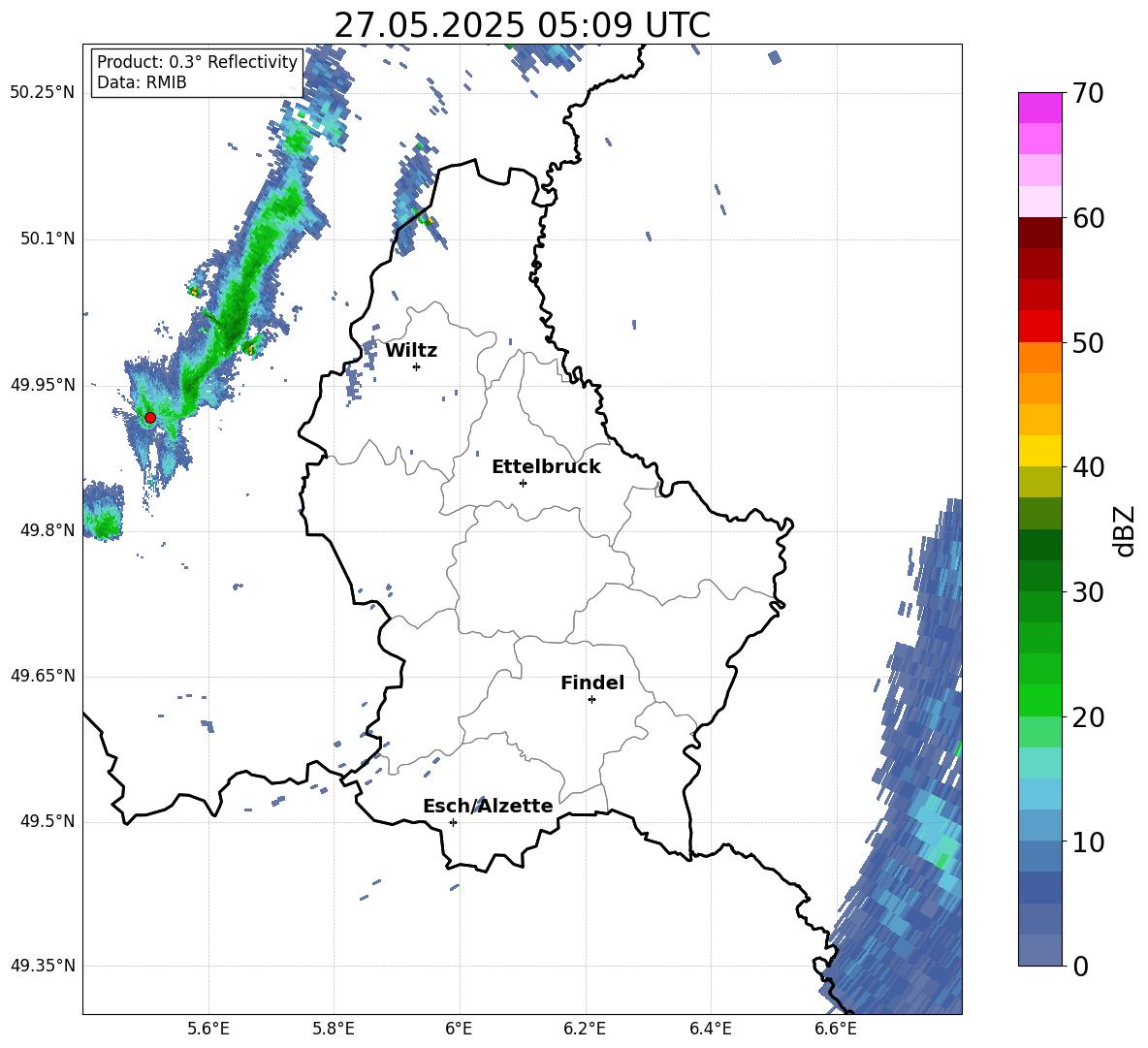Click the red radar location marker
Image resolution: width=1148 pixels, height=1048 pixels.
click(x=150, y=418)
